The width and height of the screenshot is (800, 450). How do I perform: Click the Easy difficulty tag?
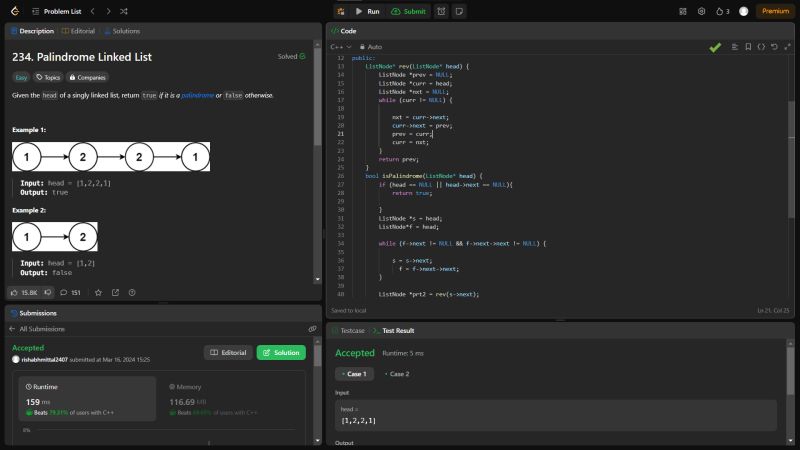21,78
